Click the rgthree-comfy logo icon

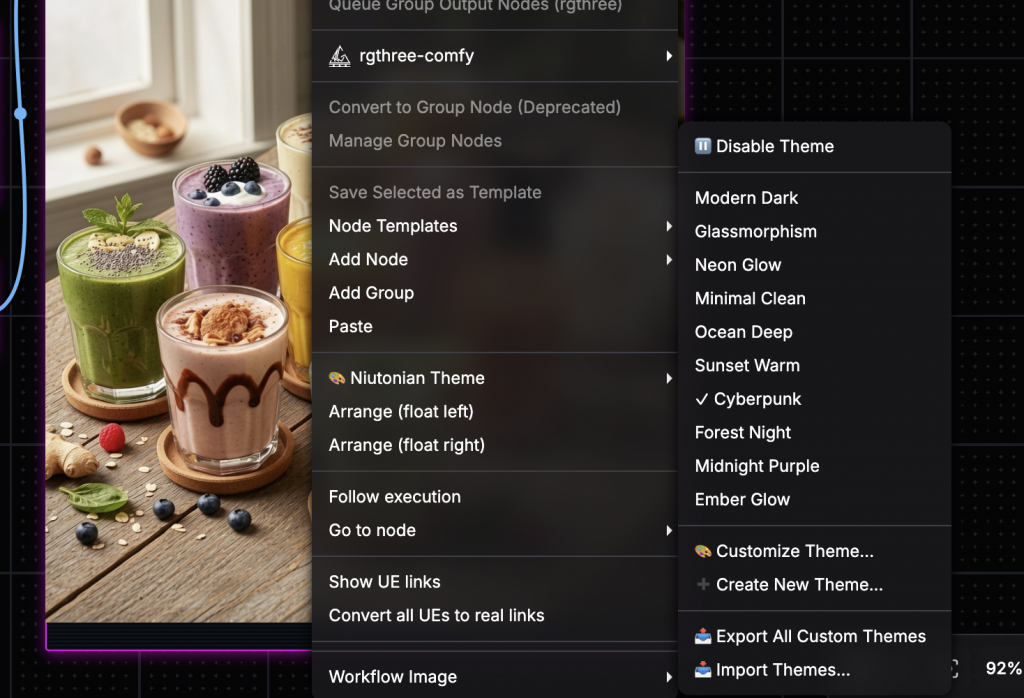[x=340, y=56]
